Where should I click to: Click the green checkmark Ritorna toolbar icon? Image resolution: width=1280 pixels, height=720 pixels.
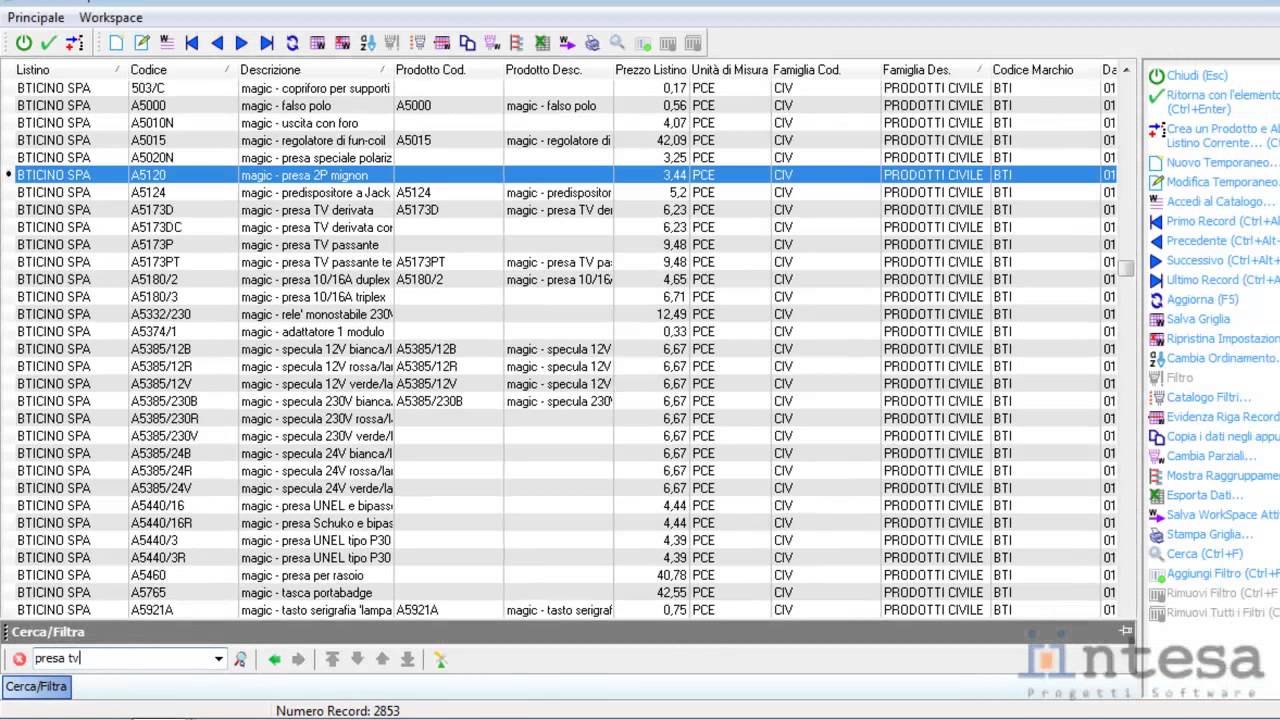tap(48, 43)
